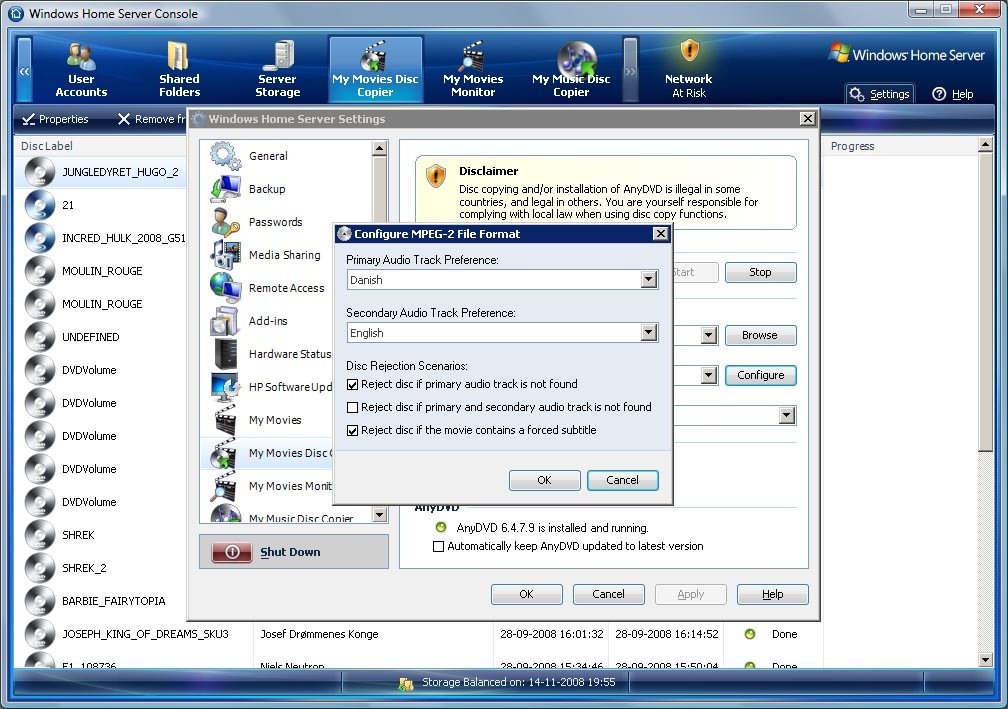Click the Backup icon in settings list
Image resolution: width=1008 pixels, height=709 pixels.
(x=225, y=189)
